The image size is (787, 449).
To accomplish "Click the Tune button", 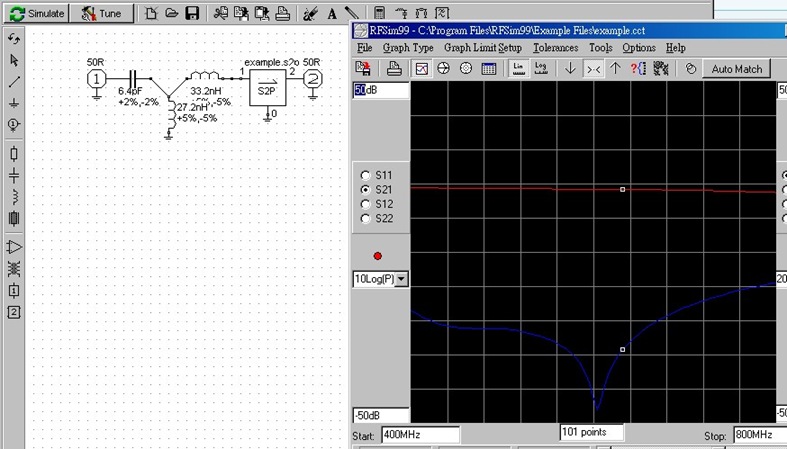I will (x=102, y=14).
